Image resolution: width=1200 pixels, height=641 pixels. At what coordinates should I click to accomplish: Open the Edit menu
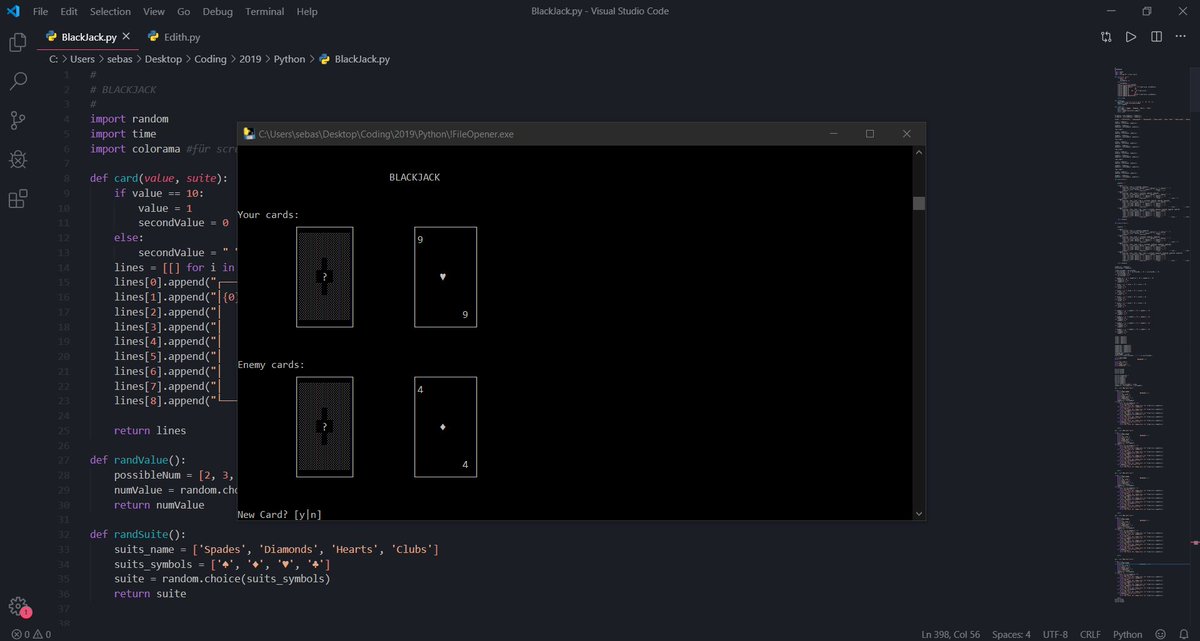69,11
